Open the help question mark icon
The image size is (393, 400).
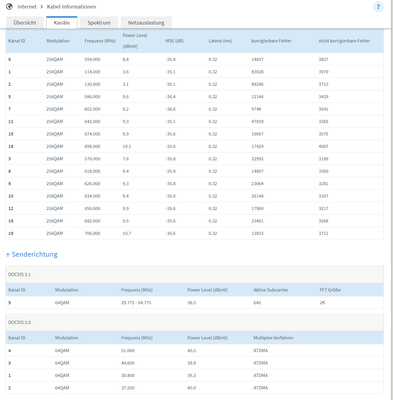pyautogui.click(x=378, y=7)
